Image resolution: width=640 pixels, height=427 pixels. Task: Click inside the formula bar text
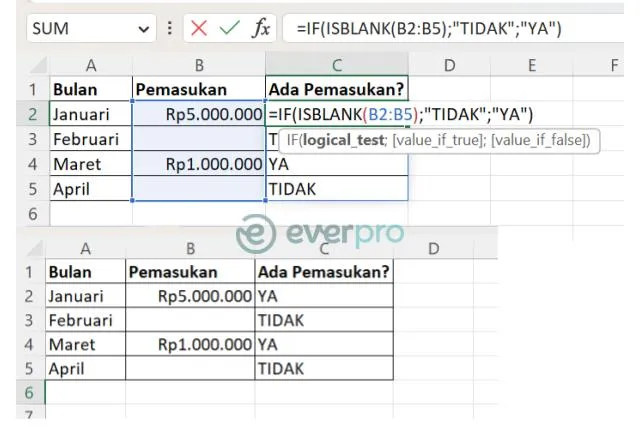[429, 29]
